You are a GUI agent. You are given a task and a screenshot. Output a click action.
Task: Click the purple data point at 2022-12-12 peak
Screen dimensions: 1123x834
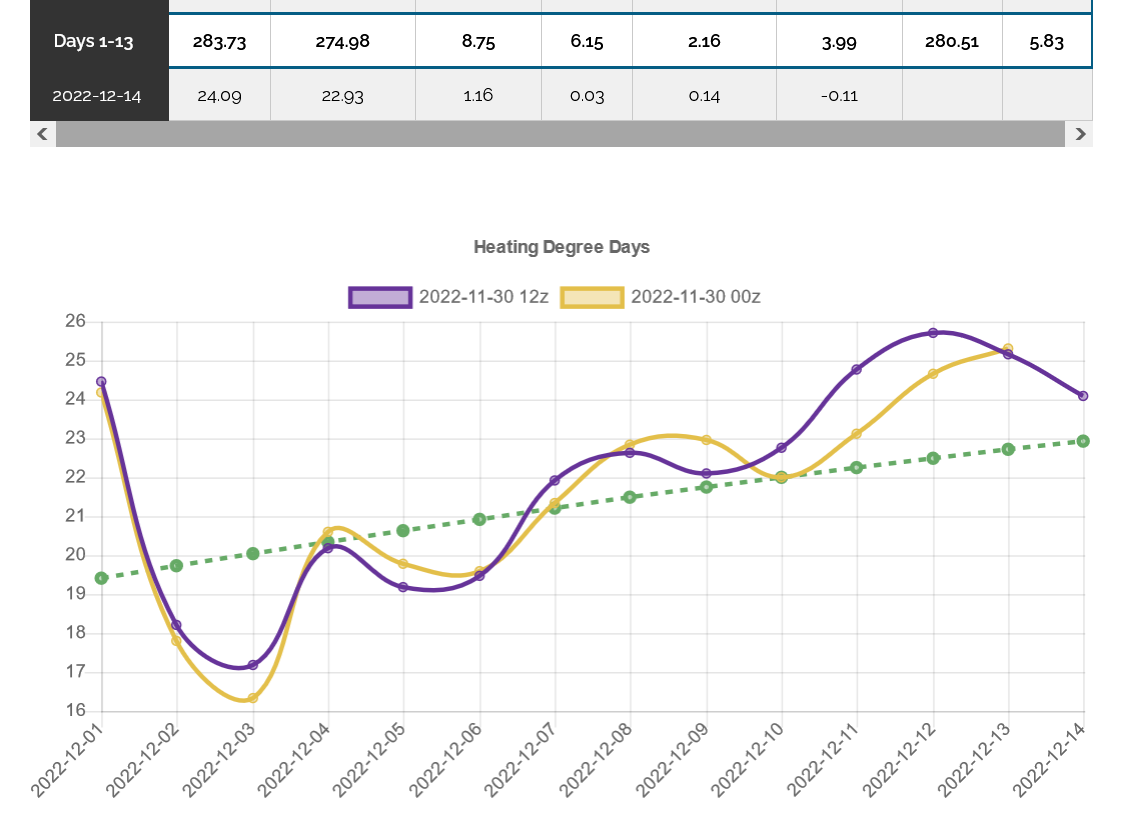[932, 333]
